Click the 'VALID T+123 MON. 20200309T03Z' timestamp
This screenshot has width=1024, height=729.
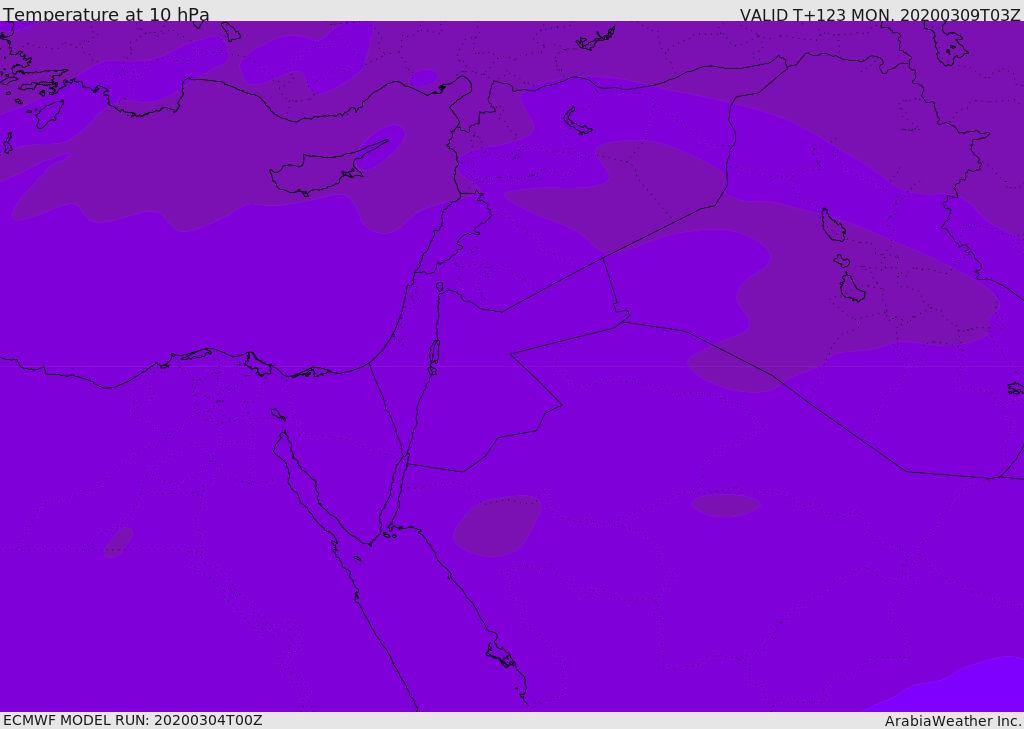tap(880, 14)
